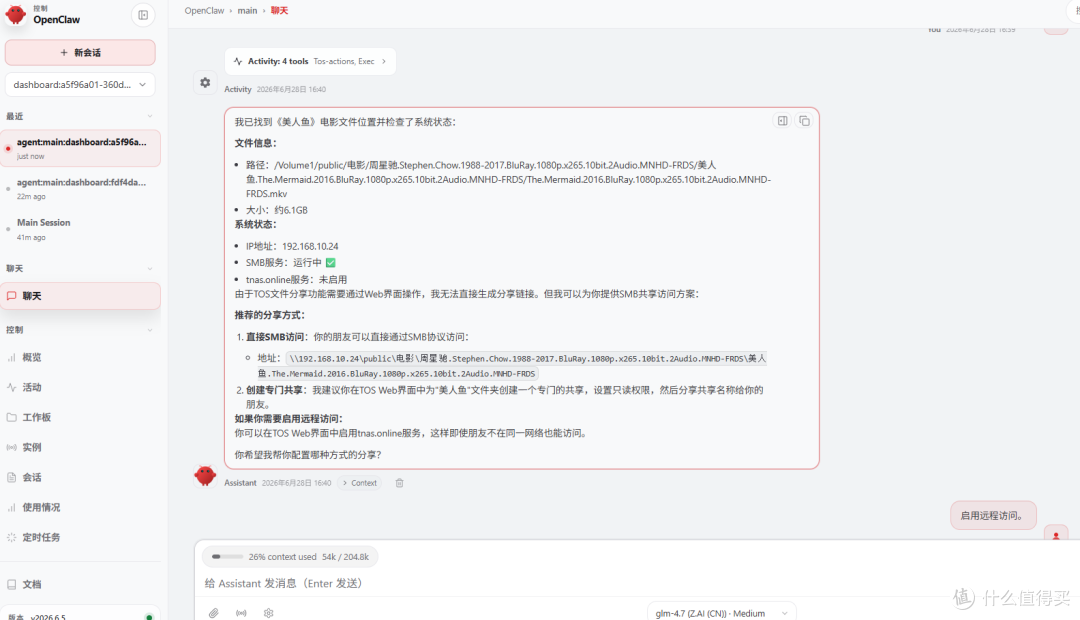The width and height of the screenshot is (1080, 620).
Task: Click 聊天 in the breadcrumb
Action: pyautogui.click(x=280, y=10)
